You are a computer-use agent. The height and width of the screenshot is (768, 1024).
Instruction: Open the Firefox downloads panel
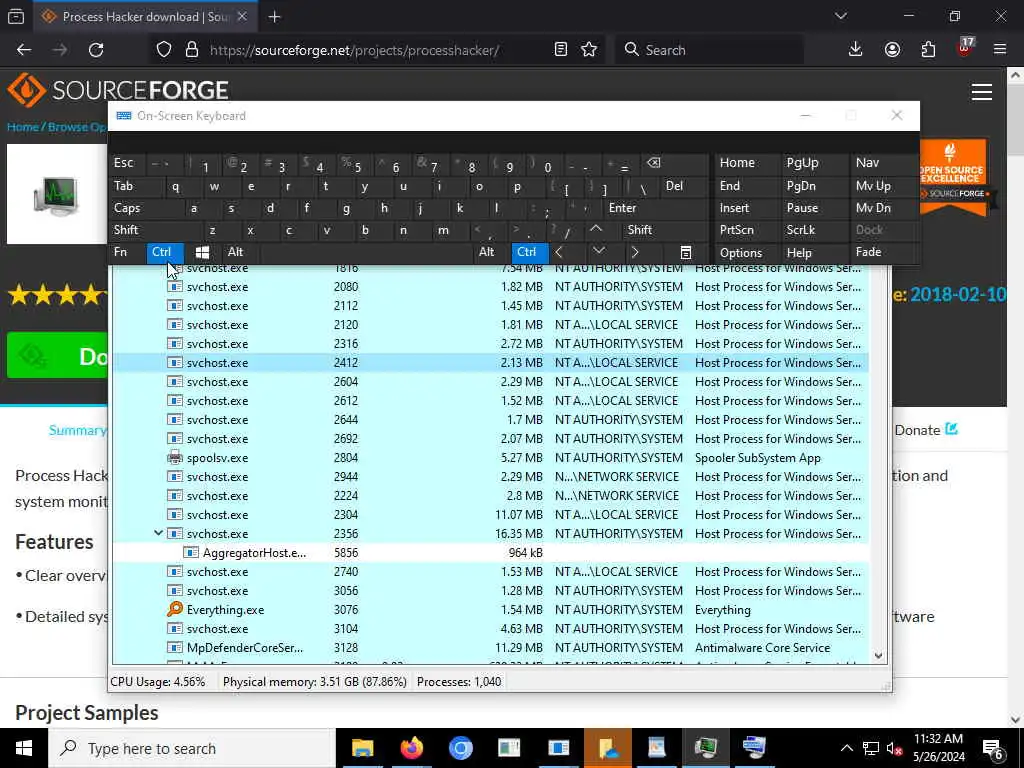tap(856, 50)
